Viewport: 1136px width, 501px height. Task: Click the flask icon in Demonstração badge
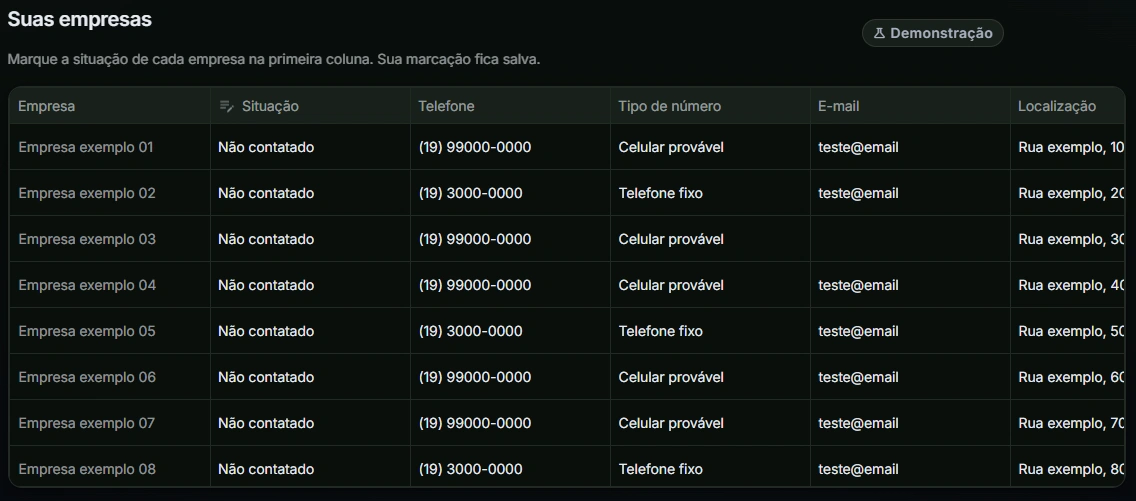click(880, 33)
